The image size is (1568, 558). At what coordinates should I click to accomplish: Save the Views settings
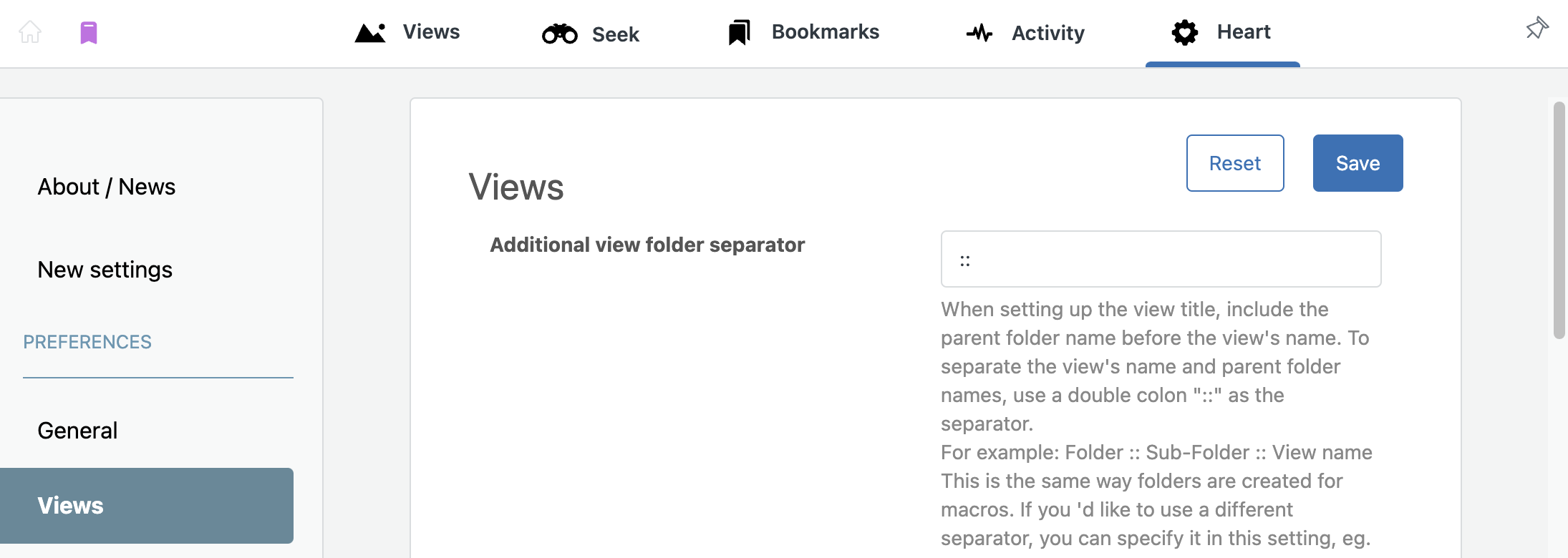point(1358,163)
